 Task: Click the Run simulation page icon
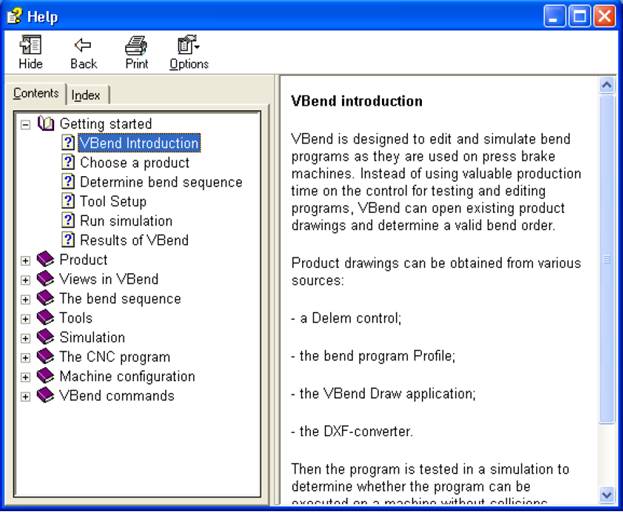[68, 220]
